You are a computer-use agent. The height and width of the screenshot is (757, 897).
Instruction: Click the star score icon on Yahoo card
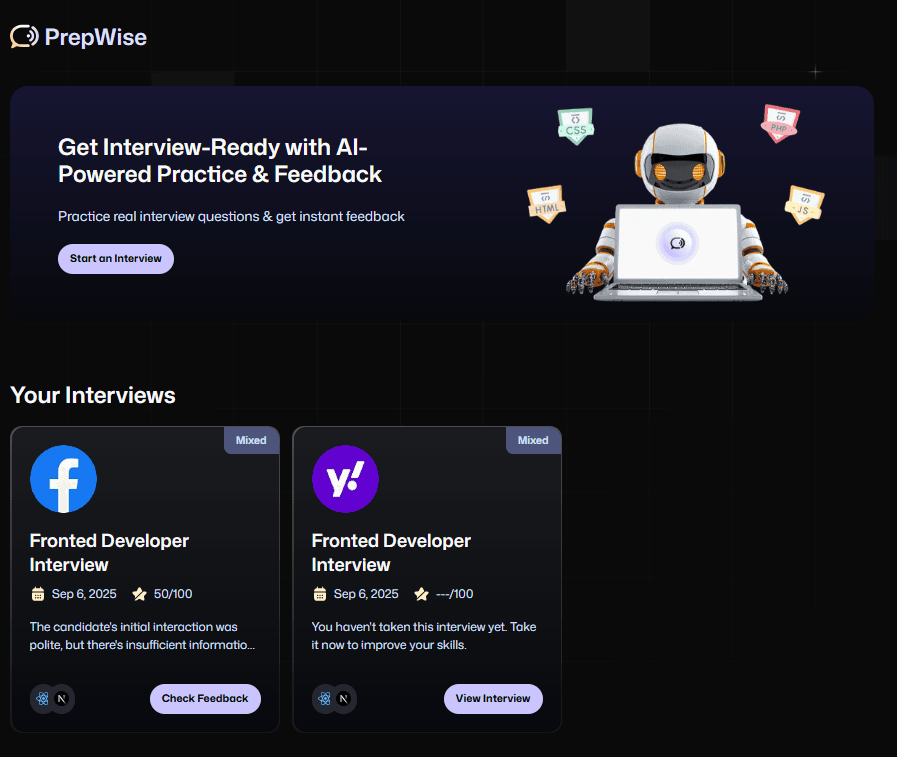[421, 594]
